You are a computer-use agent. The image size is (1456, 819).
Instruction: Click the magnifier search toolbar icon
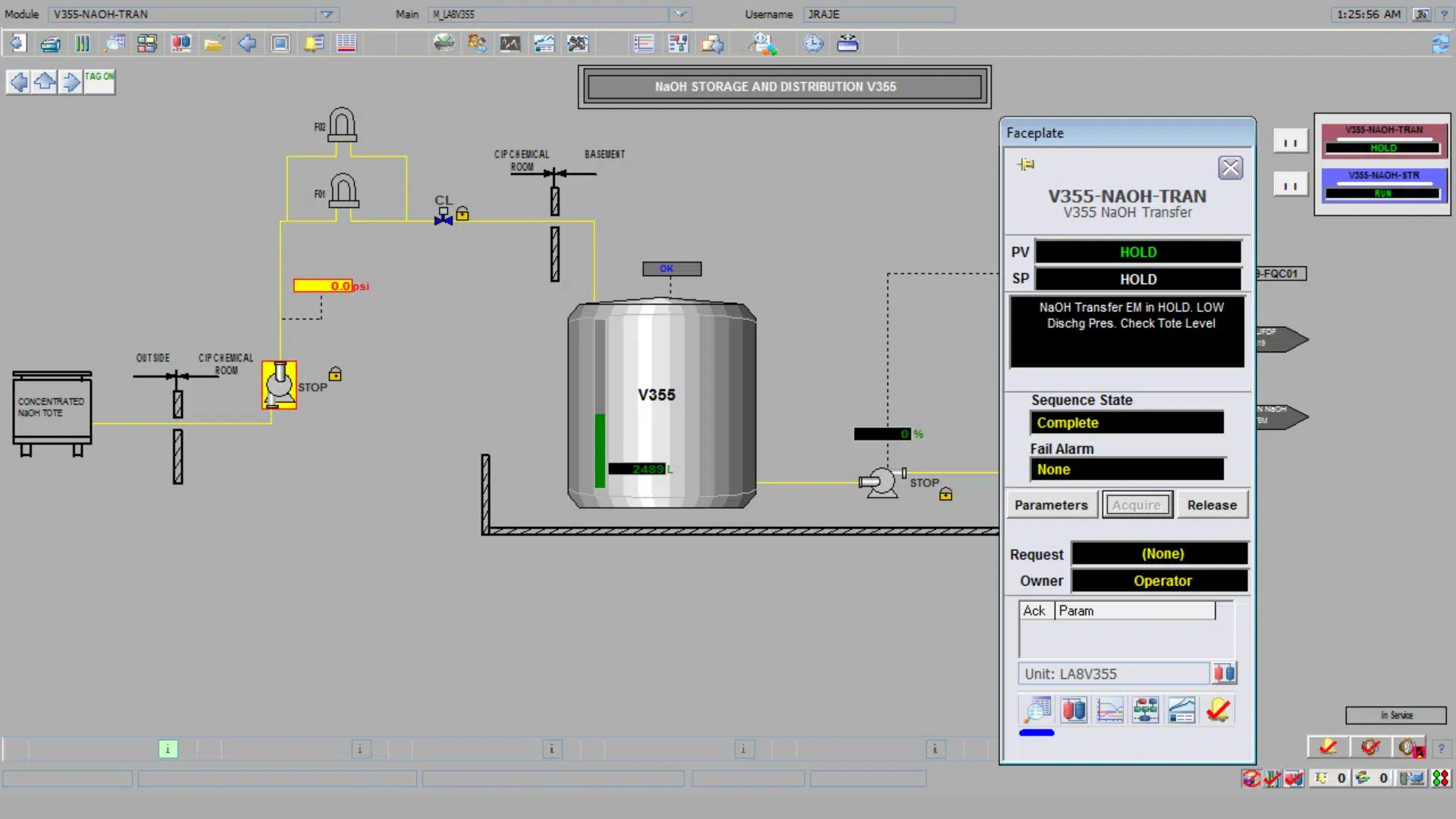pyautogui.click(x=762, y=43)
